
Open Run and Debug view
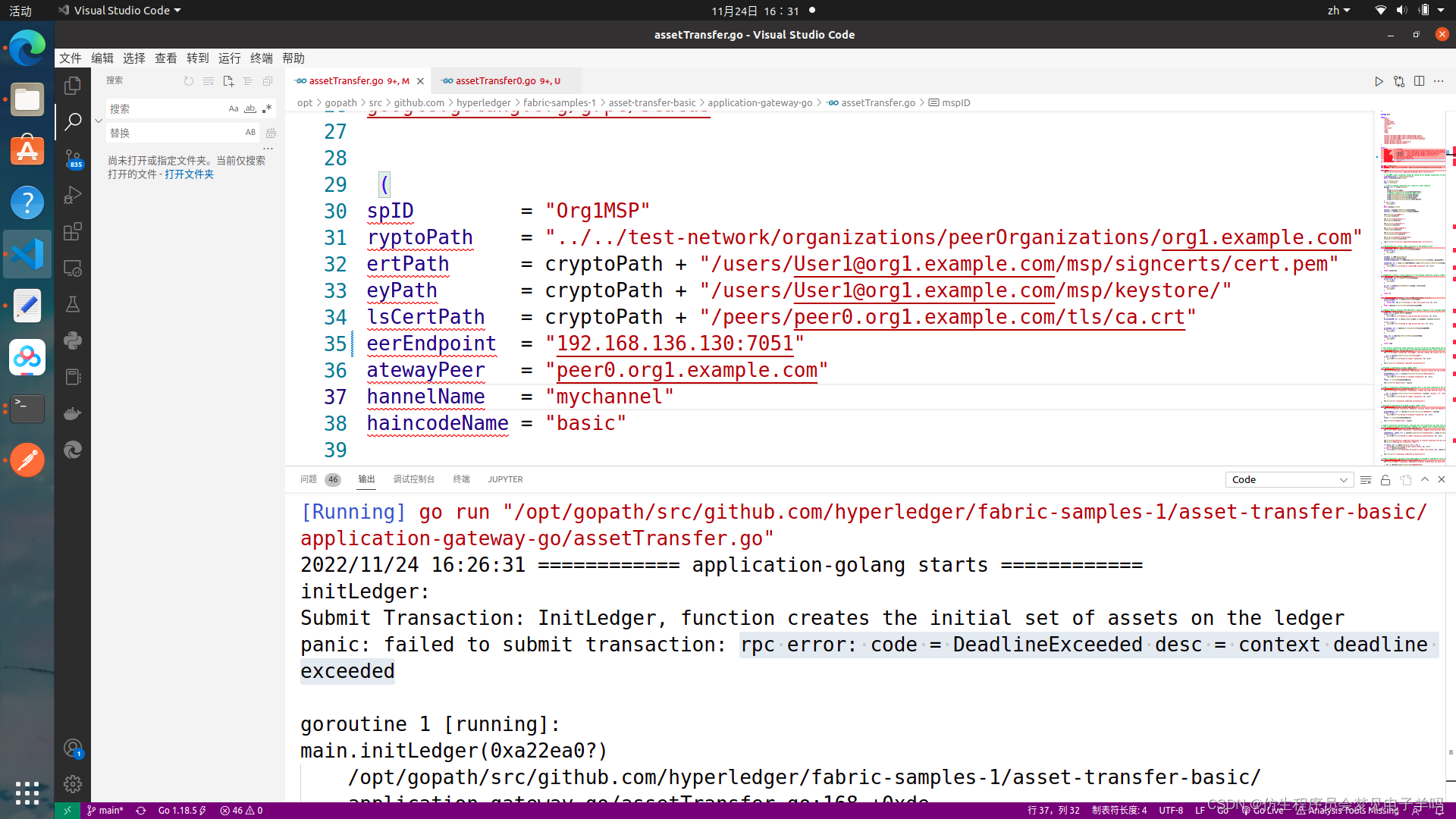[x=73, y=195]
